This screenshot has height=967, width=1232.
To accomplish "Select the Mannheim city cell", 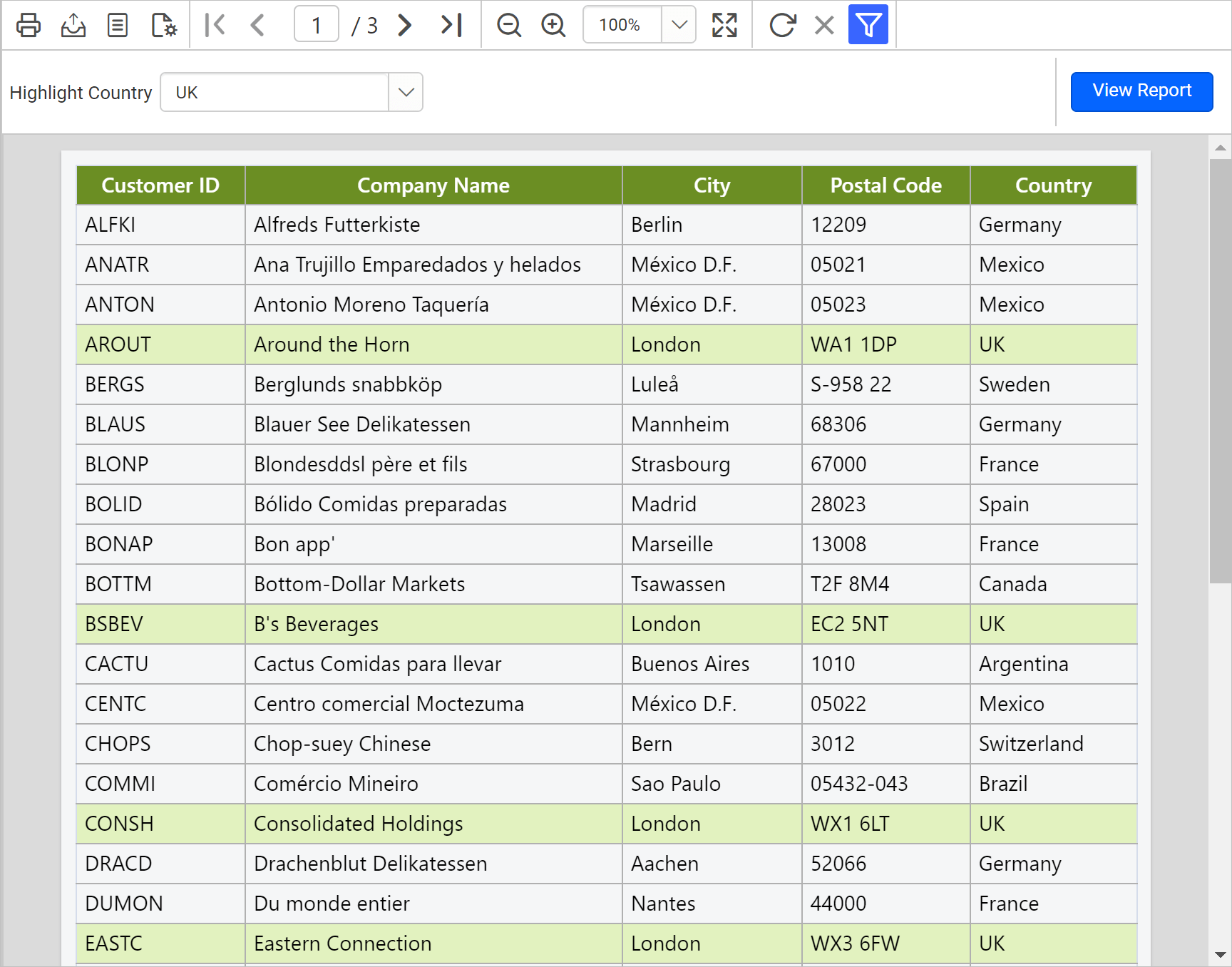I will (712, 424).
